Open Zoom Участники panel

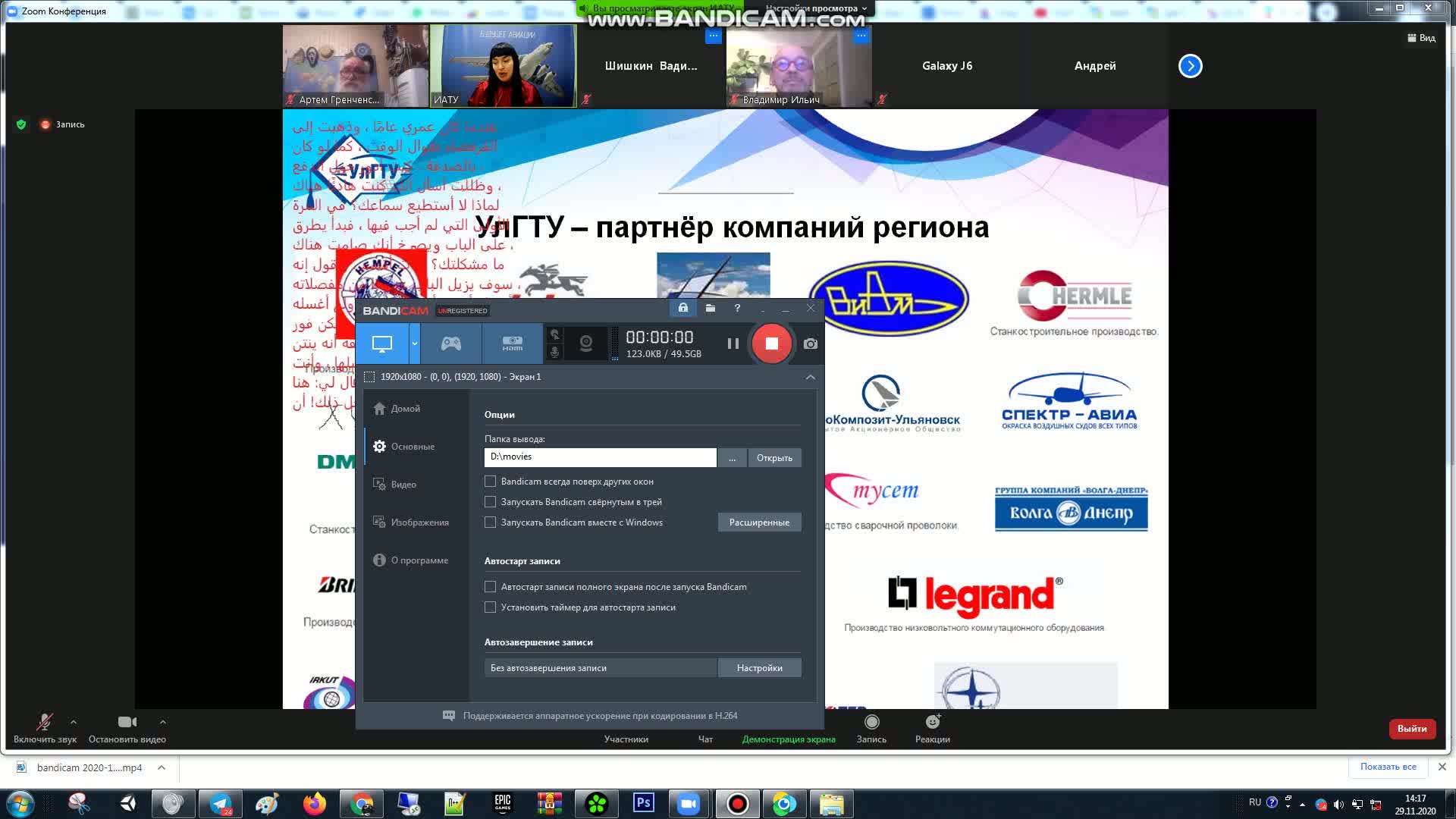[626, 739]
